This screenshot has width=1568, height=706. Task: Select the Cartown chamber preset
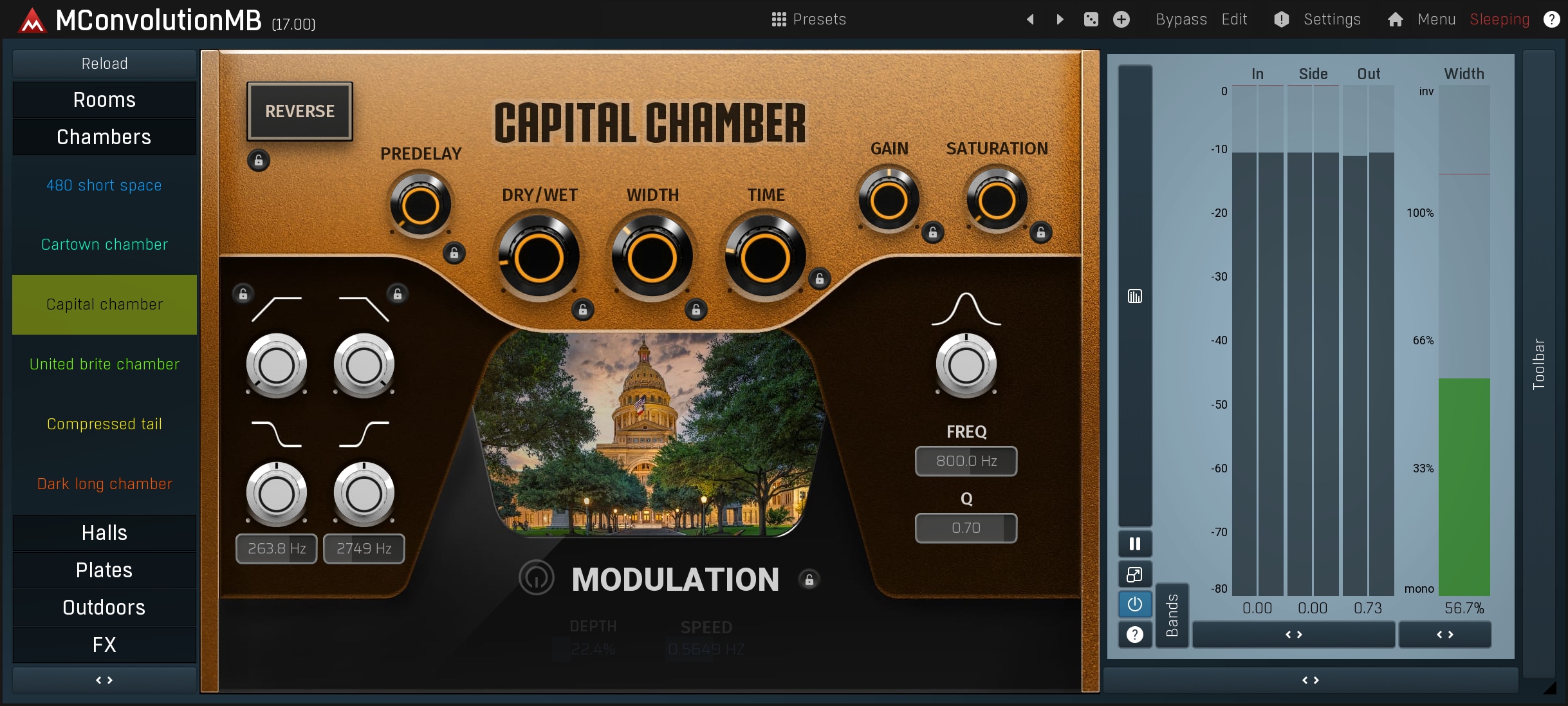tap(104, 245)
